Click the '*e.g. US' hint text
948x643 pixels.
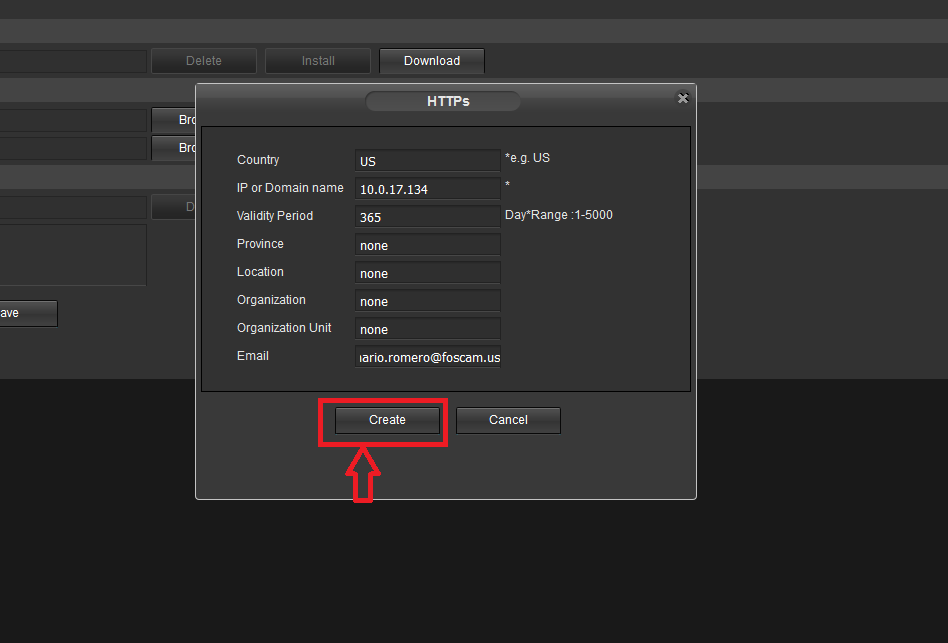[528, 158]
